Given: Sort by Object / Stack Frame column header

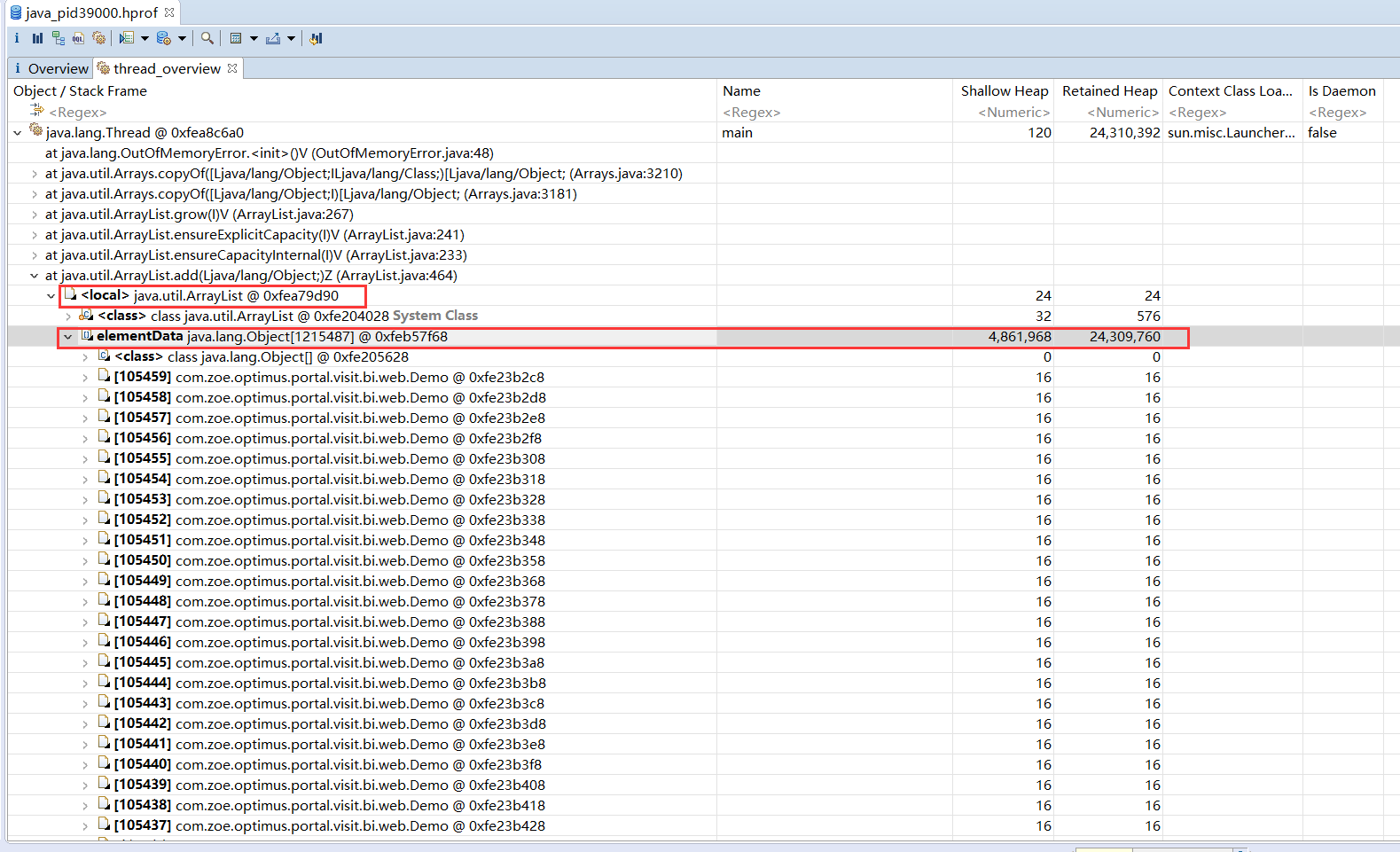Looking at the screenshot, I should 80,90.
